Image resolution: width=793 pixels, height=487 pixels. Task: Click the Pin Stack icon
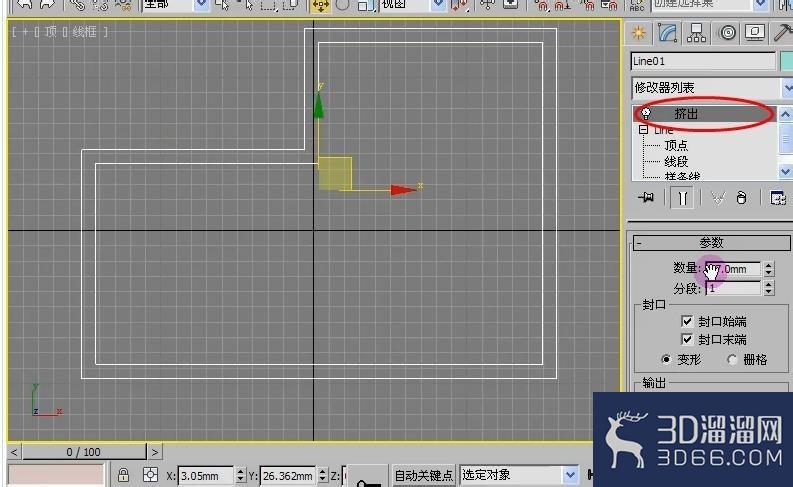pyautogui.click(x=646, y=197)
